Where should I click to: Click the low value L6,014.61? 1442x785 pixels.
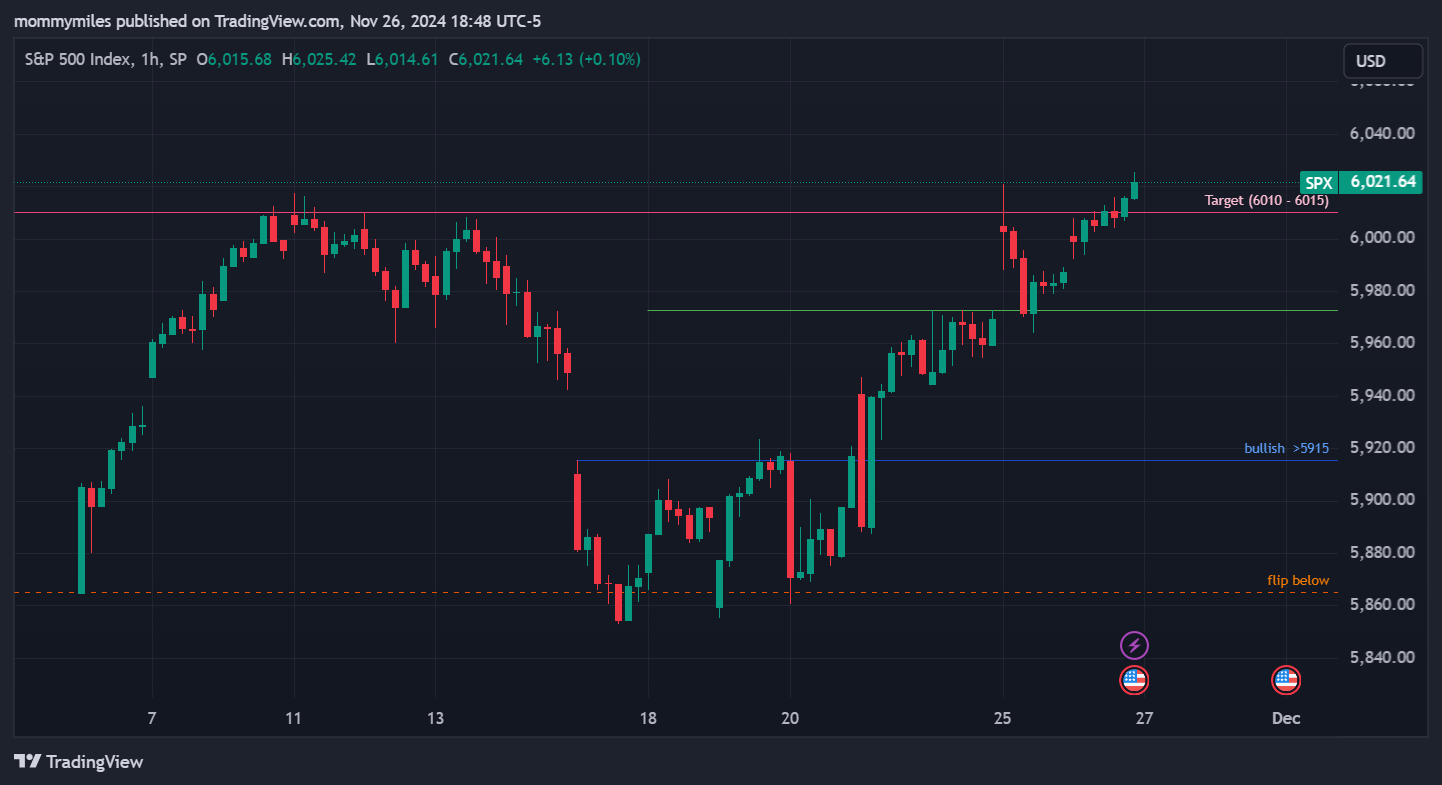[x=402, y=59]
